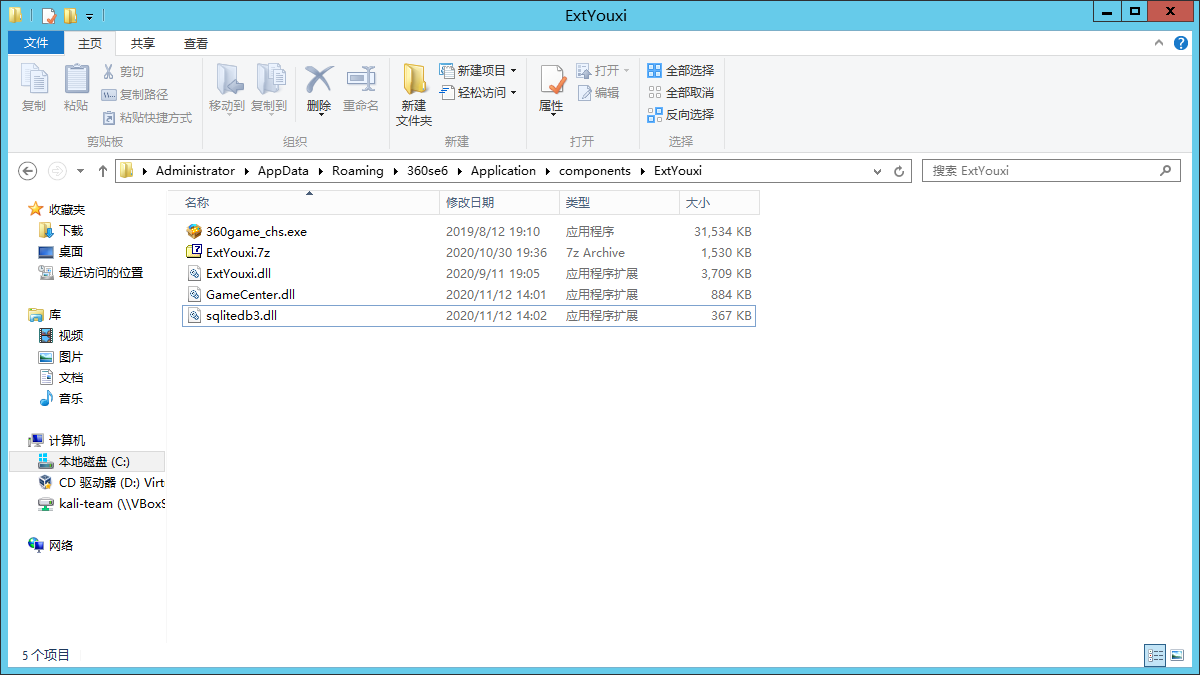The width and height of the screenshot is (1200, 675).
Task: Sort by Date modified (修改日期) column
Action: (499, 202)
